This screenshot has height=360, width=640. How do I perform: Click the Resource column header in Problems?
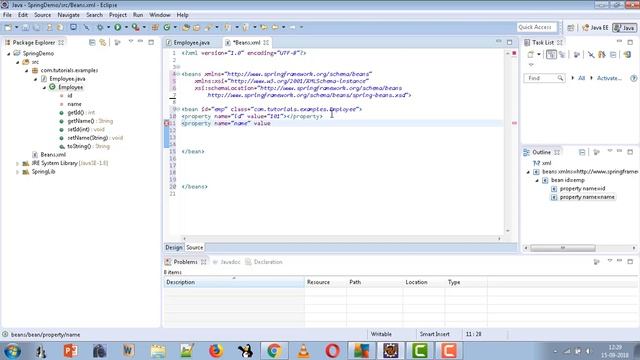(x=326, y=282)
